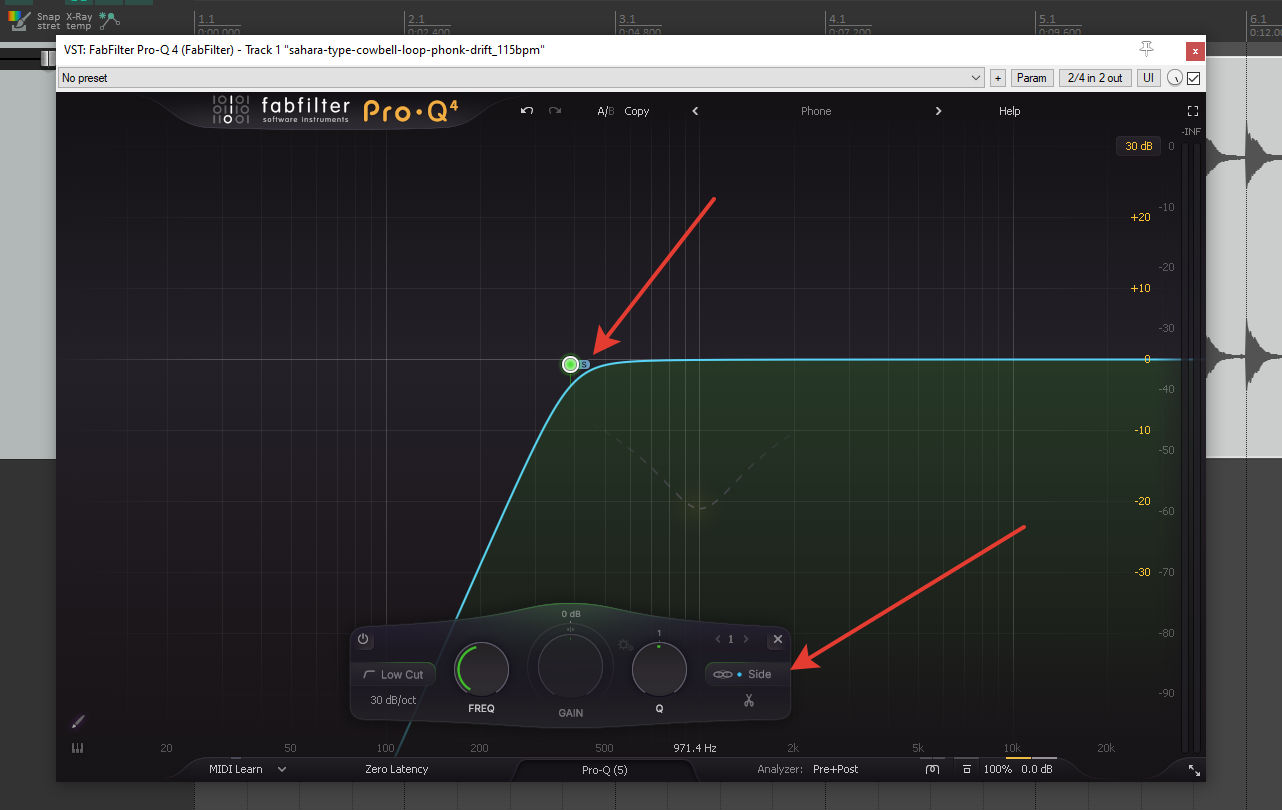1282x810 pixels.
Task: Toggle the UI button in plugin header
Action: [x=1148, y=78]
